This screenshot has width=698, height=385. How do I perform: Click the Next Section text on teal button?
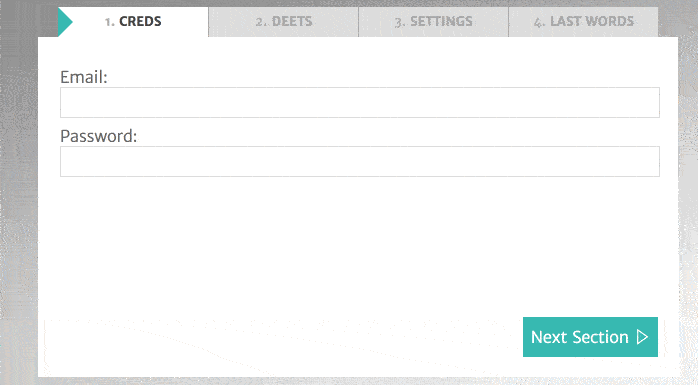[580, 337]
